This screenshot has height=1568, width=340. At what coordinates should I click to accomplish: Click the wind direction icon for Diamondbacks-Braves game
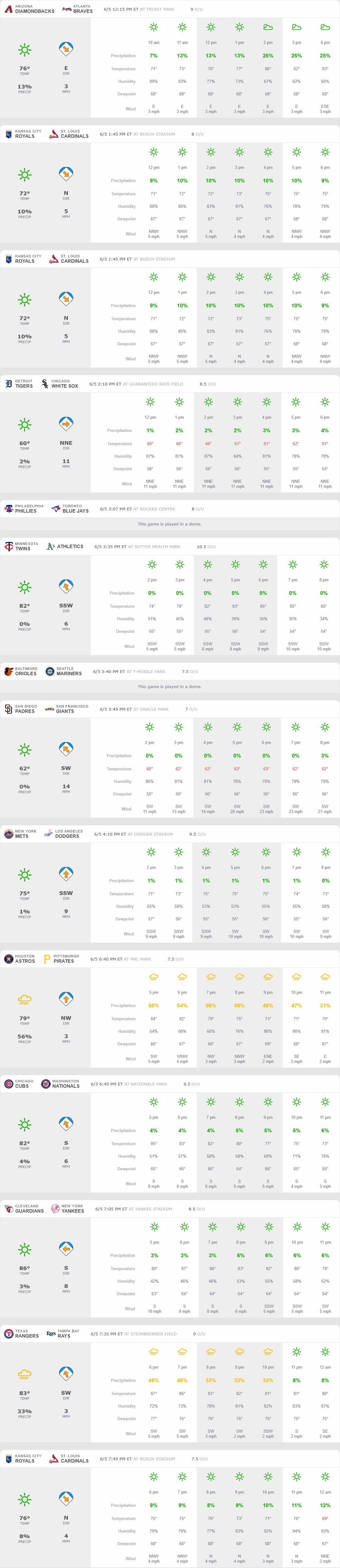tap(66, 49)
